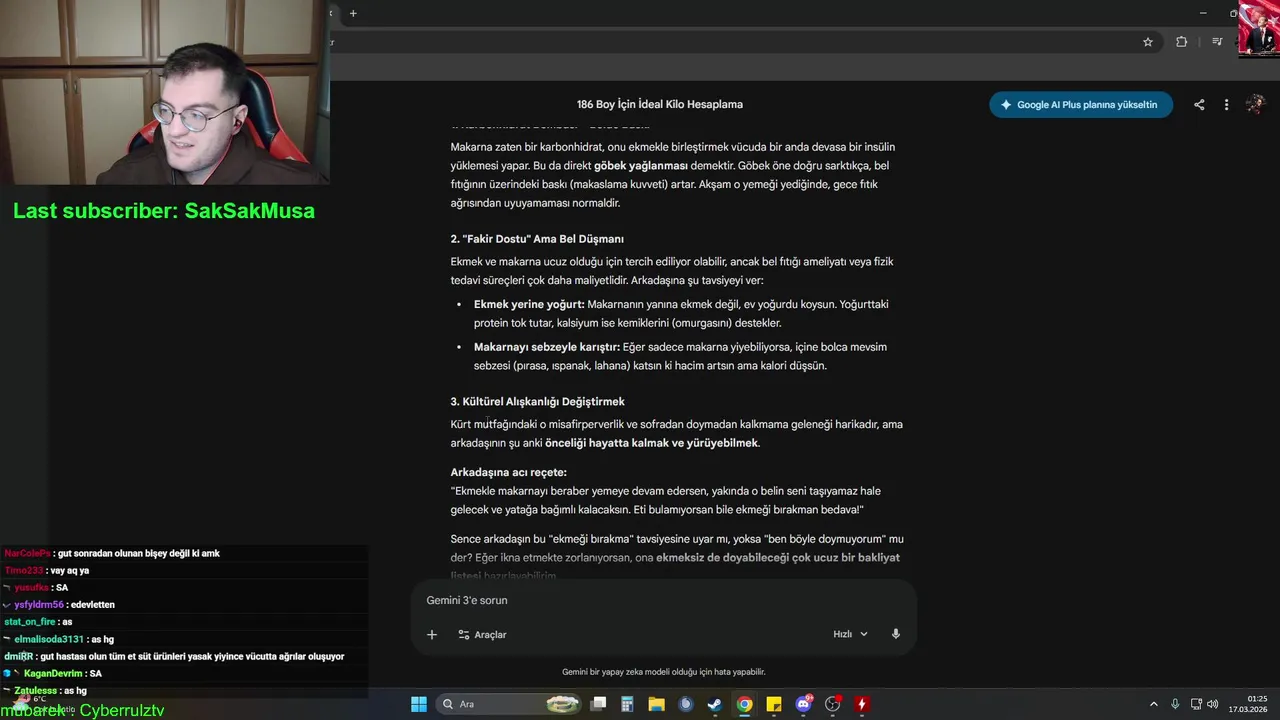
Task: Click the text 'Arkadaşına acı reçete:'
Action: click(x=508, y=472)
